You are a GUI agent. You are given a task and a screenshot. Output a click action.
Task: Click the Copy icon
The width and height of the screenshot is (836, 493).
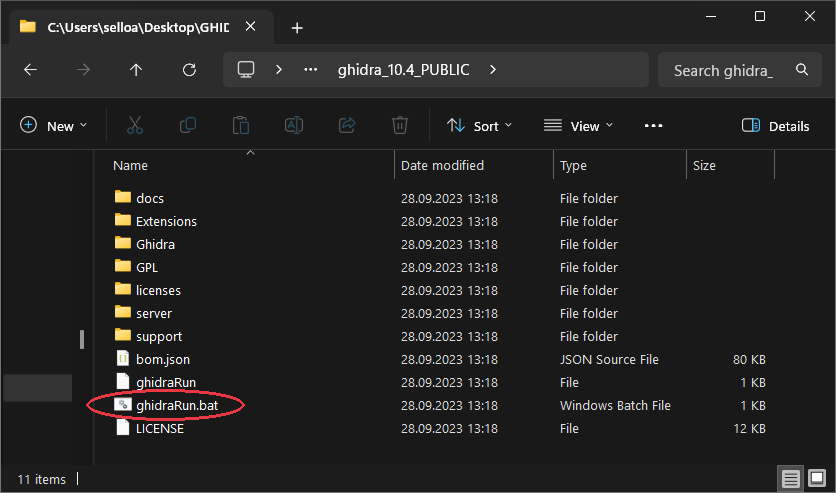coord(188,126)
